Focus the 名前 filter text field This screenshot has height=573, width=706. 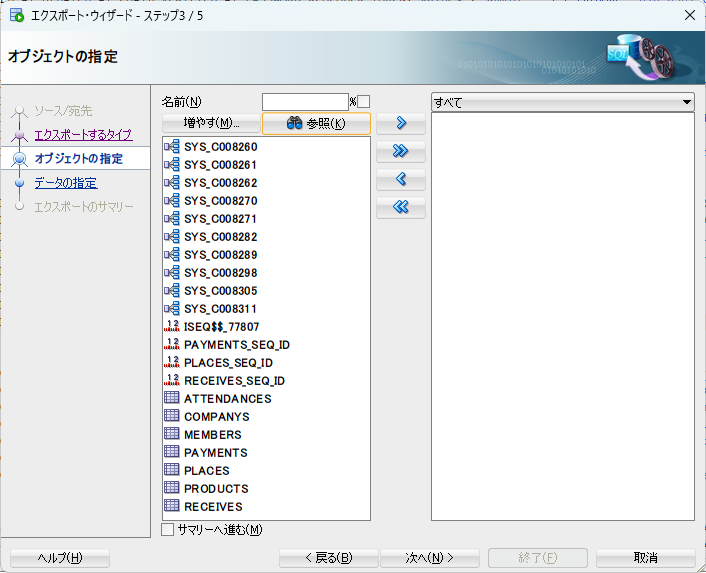(304, 102)
